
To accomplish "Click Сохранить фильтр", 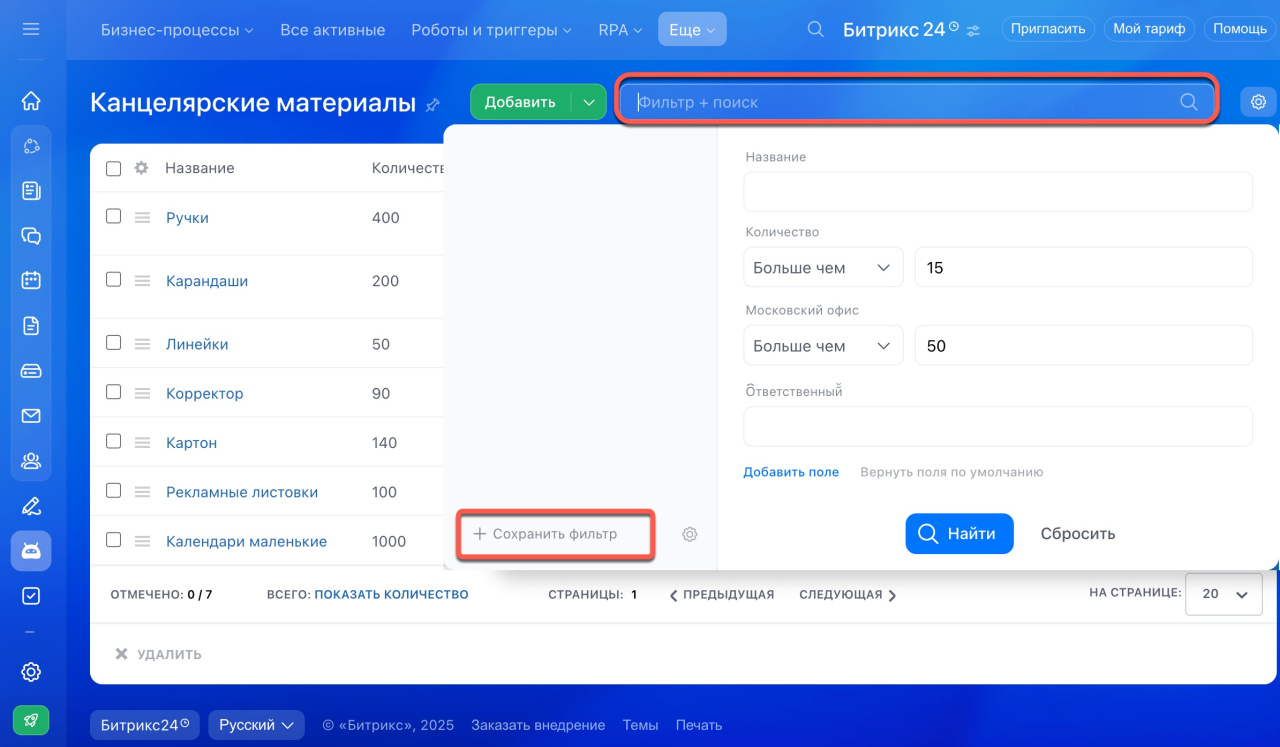I will click(545, 534).
